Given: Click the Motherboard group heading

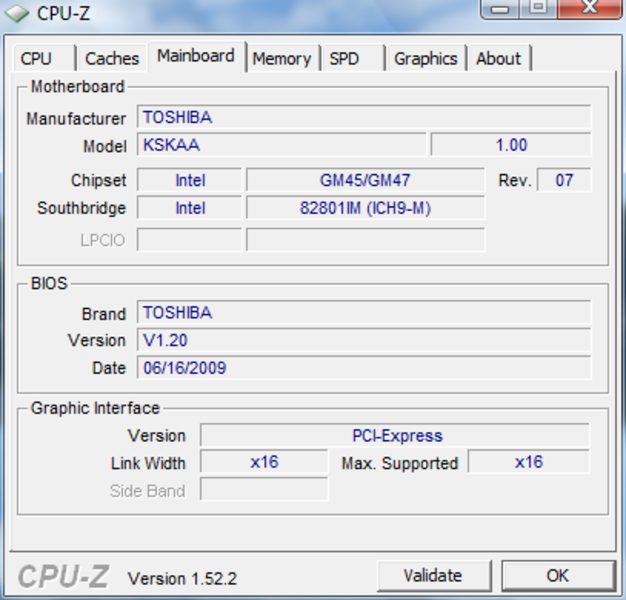Looking at the screenshot, I should (x=78, y=87).
